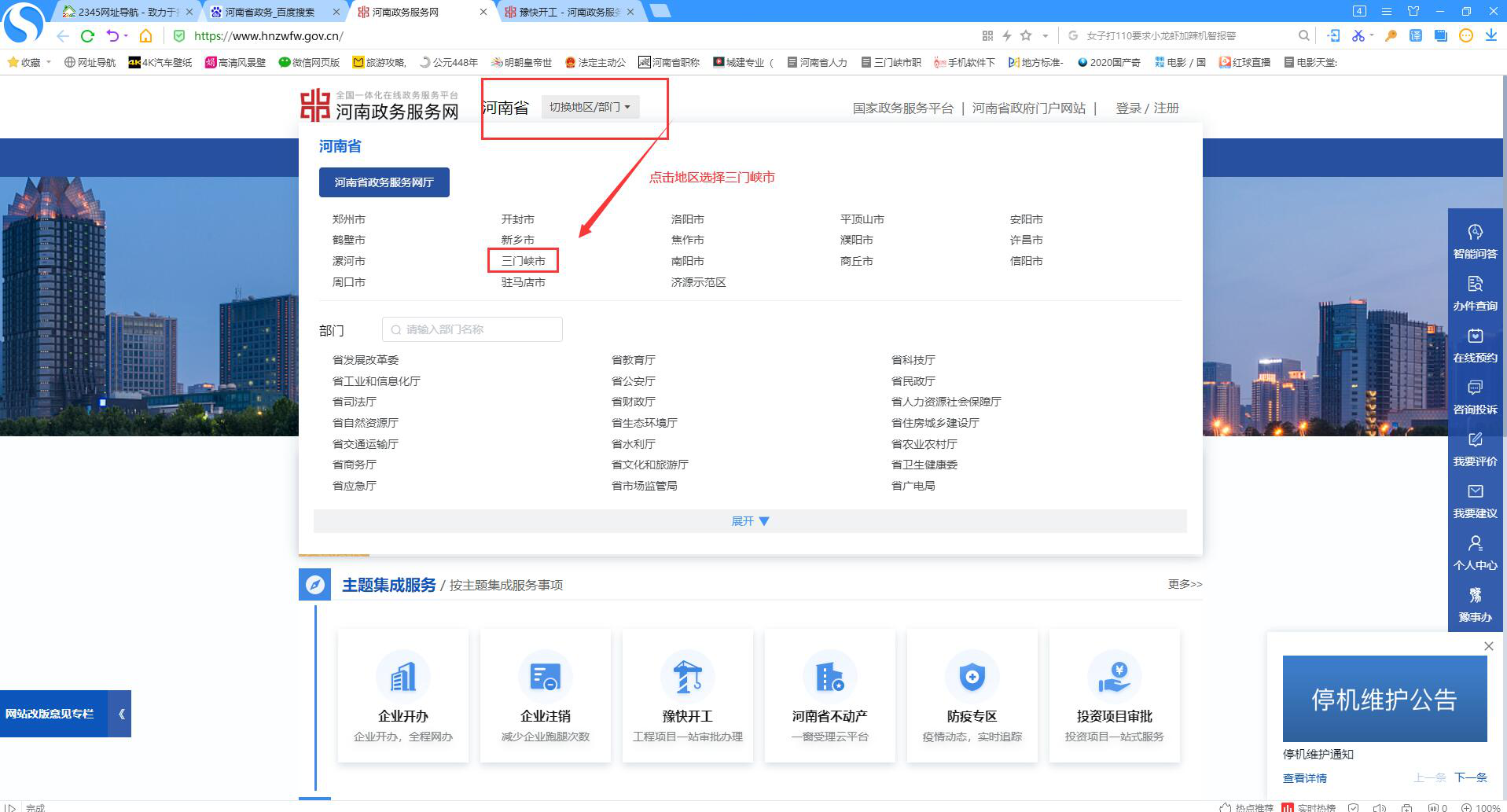The image size is (1507, 812).
Task: Open the 智能问答 sidebar panel
Action: click(x=1476, y=241)
